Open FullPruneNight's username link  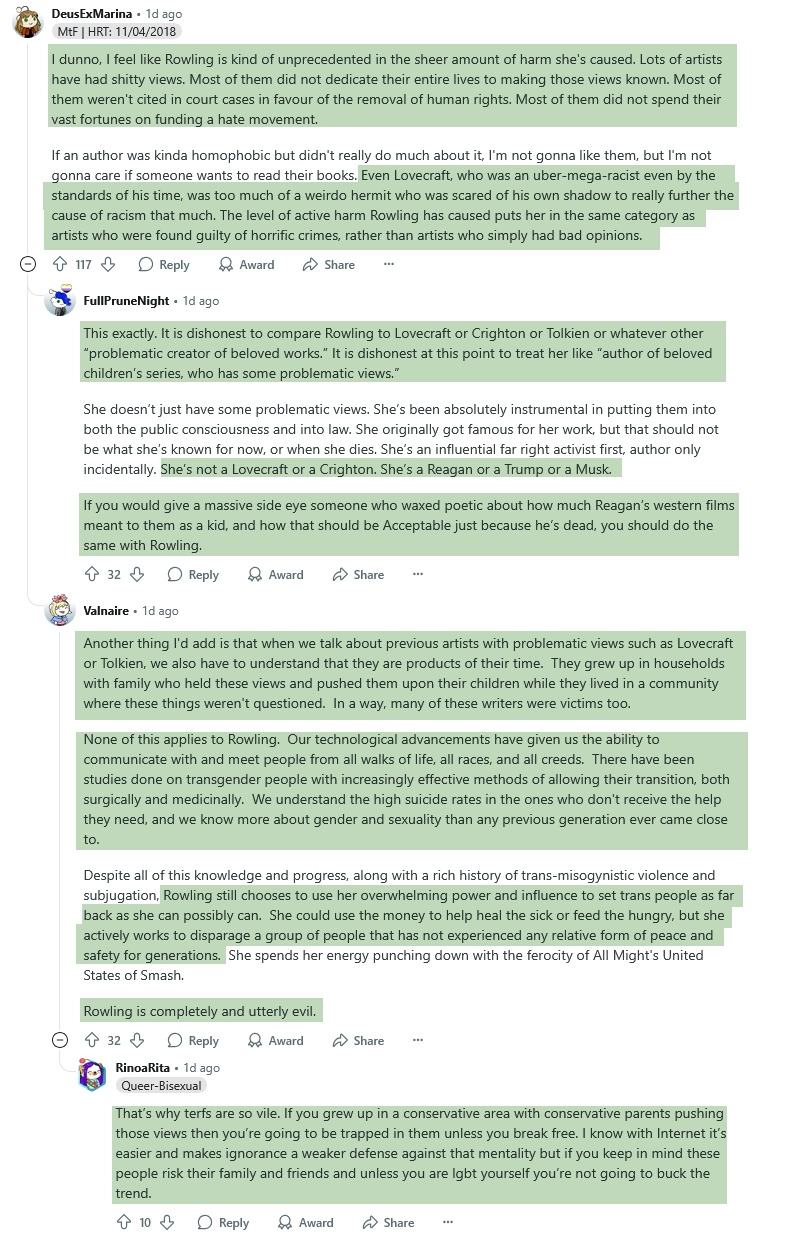click(126, 300)
